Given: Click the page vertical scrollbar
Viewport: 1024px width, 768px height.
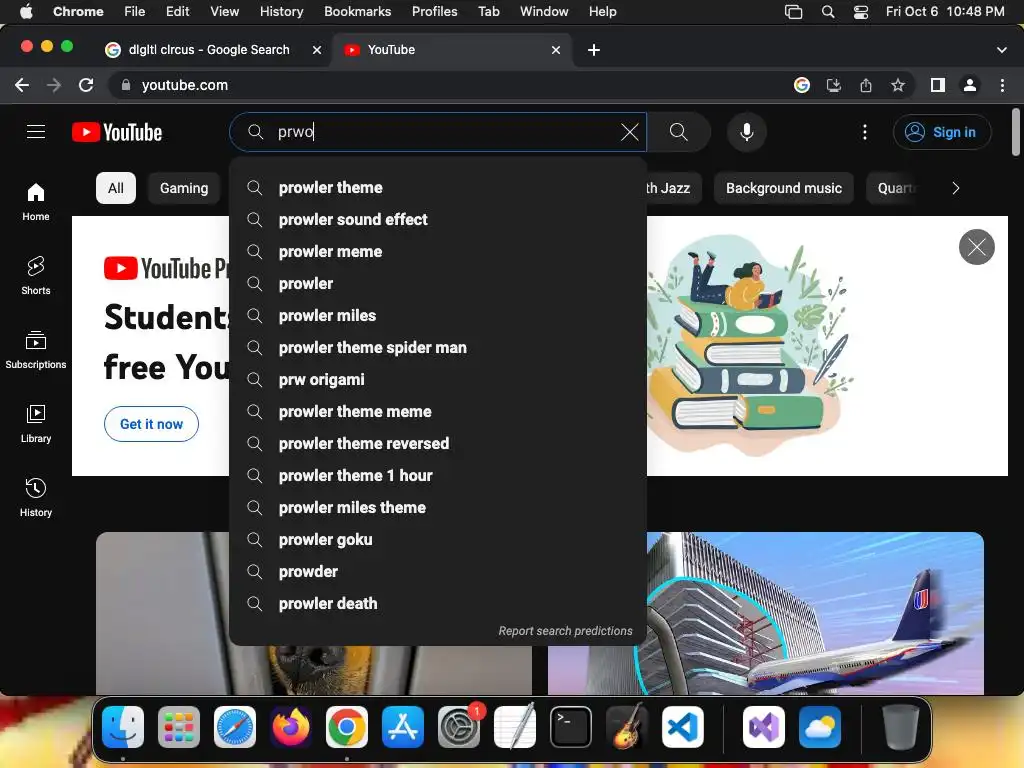Looking at the screenshot, I should pyautogui.click(x=1016, y=133).
